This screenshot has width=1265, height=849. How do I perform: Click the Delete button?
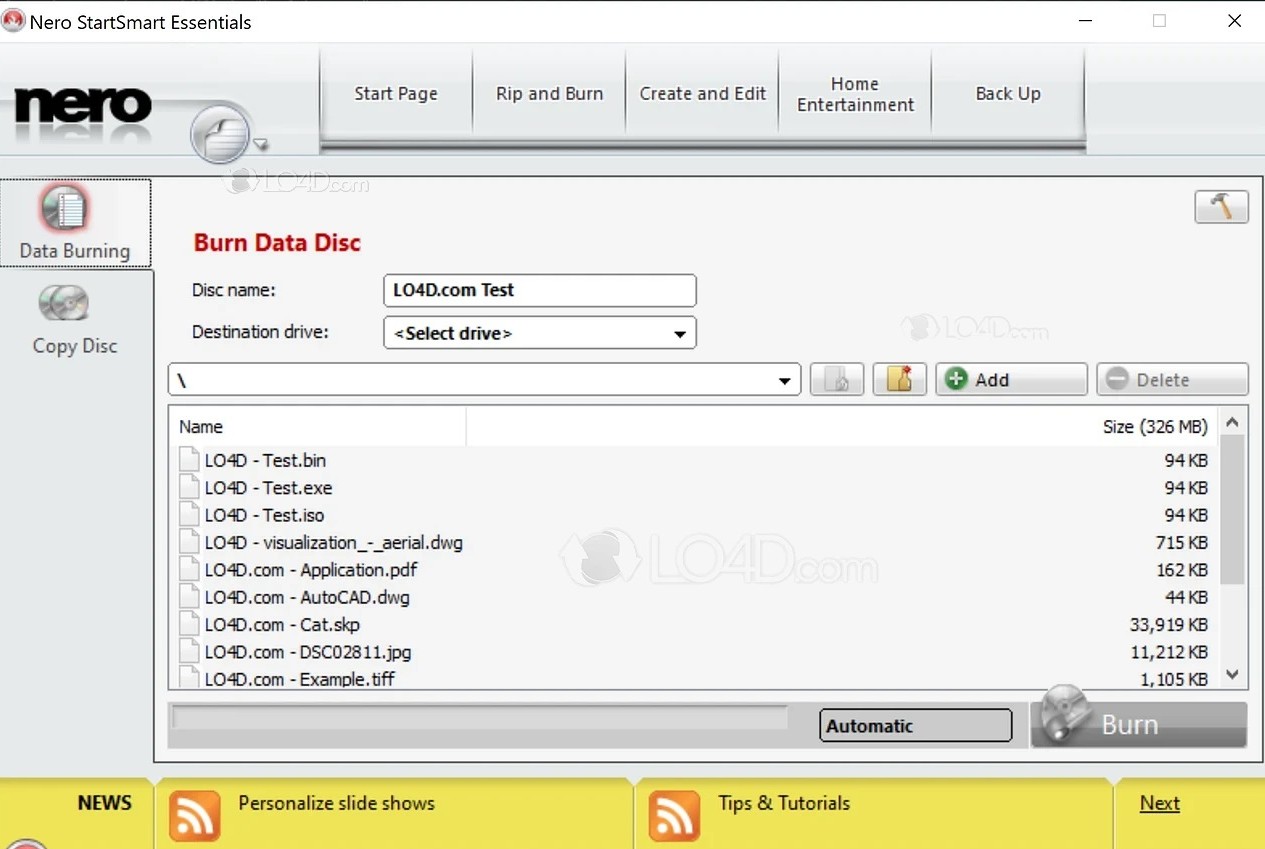click(x=1171, y=379)
